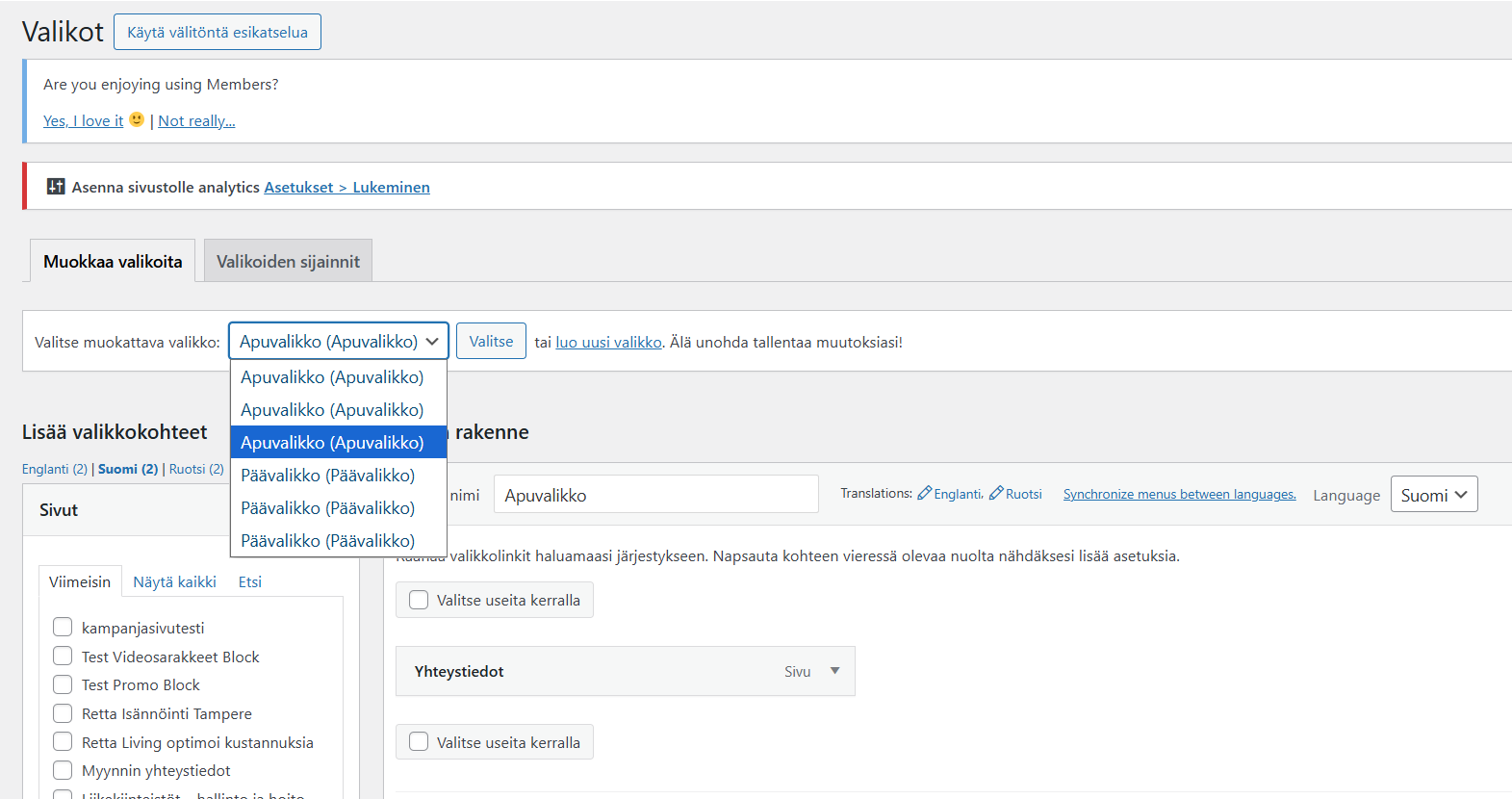Enable the Retta Isännöinti Tampere checkbox
The image size is (1512, 799).
coord(63,713)
